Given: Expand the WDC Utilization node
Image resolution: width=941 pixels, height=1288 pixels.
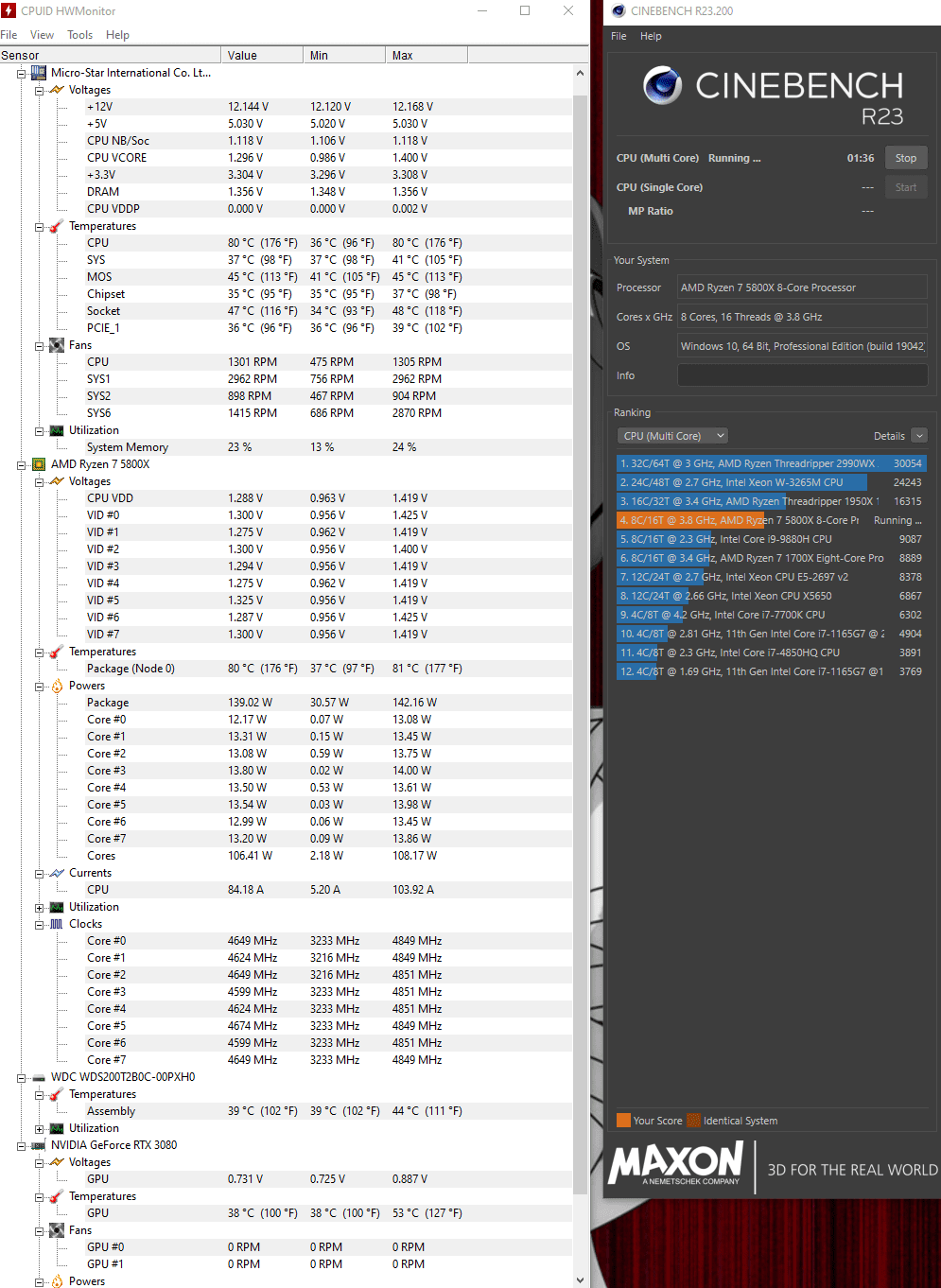Looking at the screenshot, I should point(40,1128).
